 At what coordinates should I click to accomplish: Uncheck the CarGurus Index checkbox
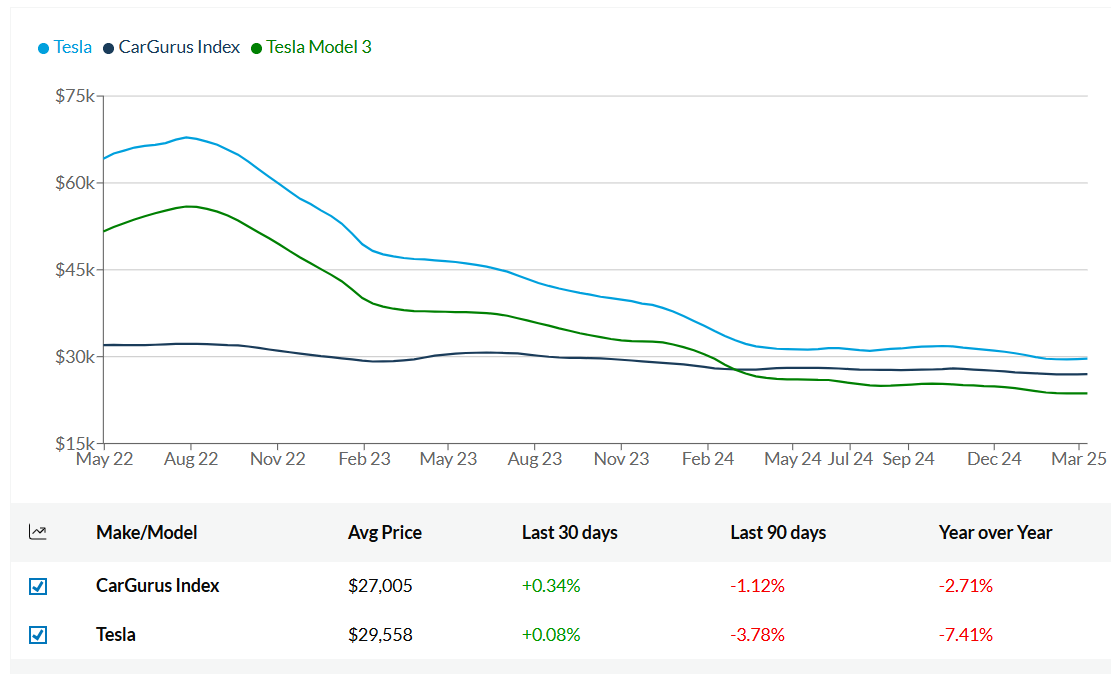(x=38, y=586)
